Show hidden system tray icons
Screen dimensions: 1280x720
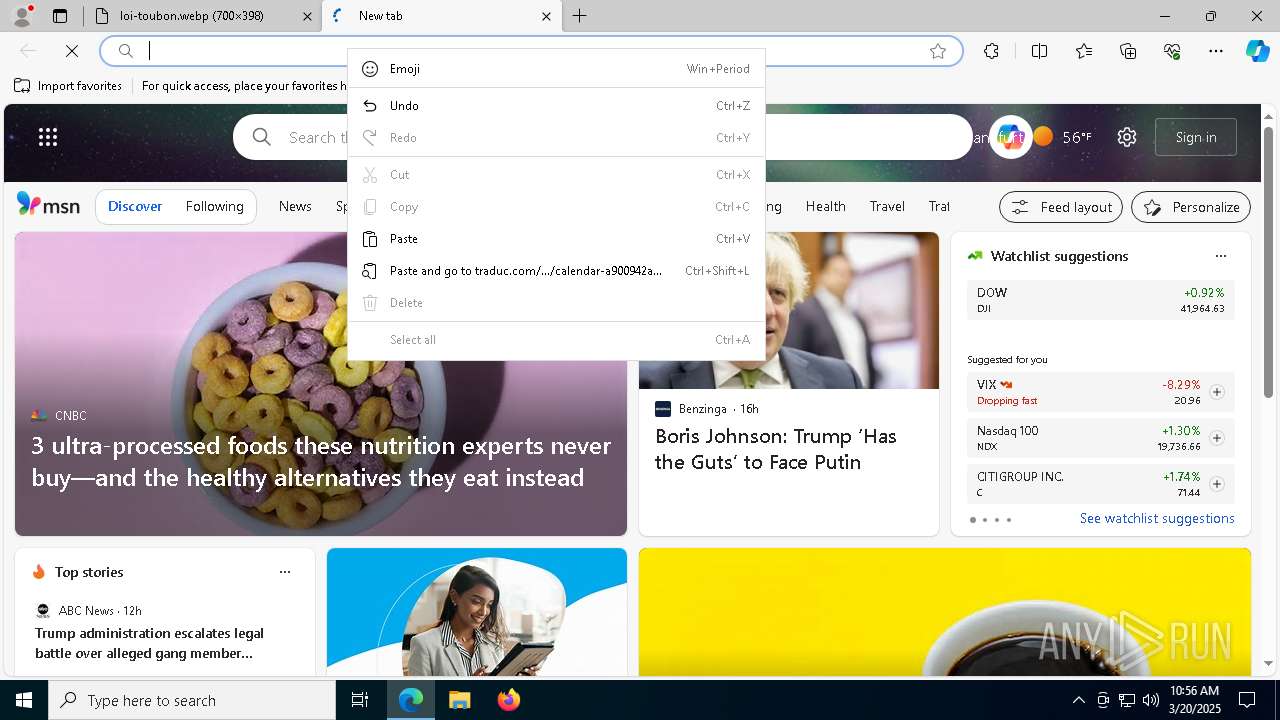tap(1078, 700)
